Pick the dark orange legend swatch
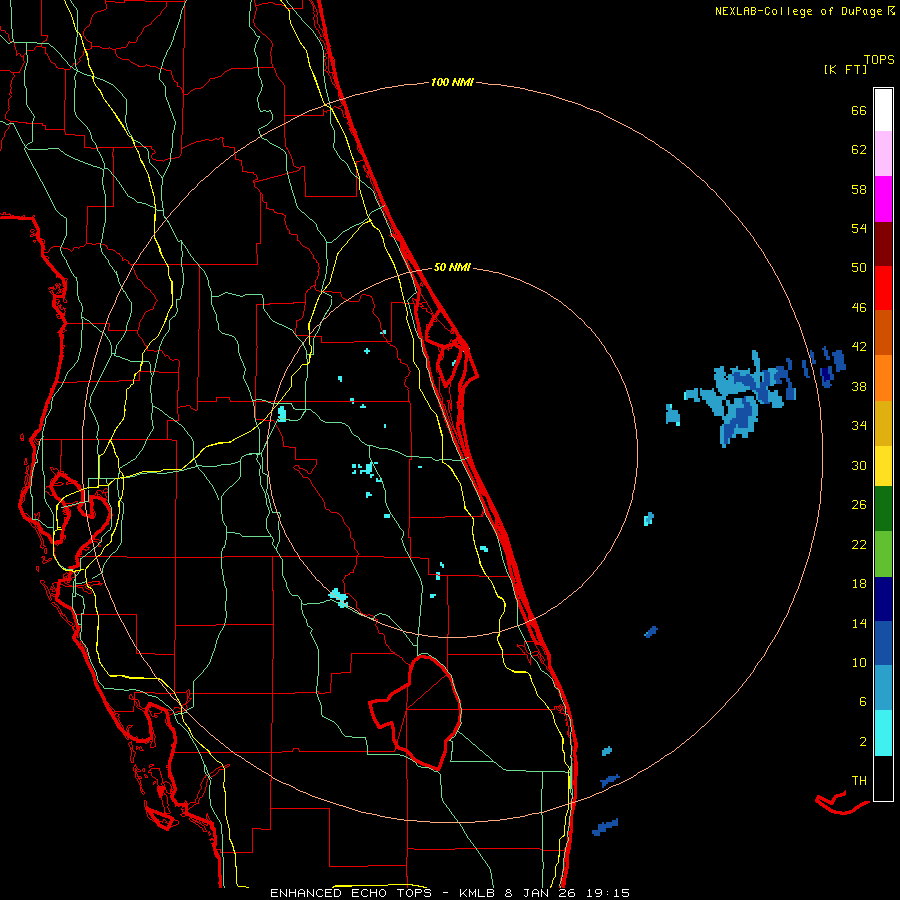The width and height of the screenshot is (900, 900). pyautogui.click(x=883, y=332)
